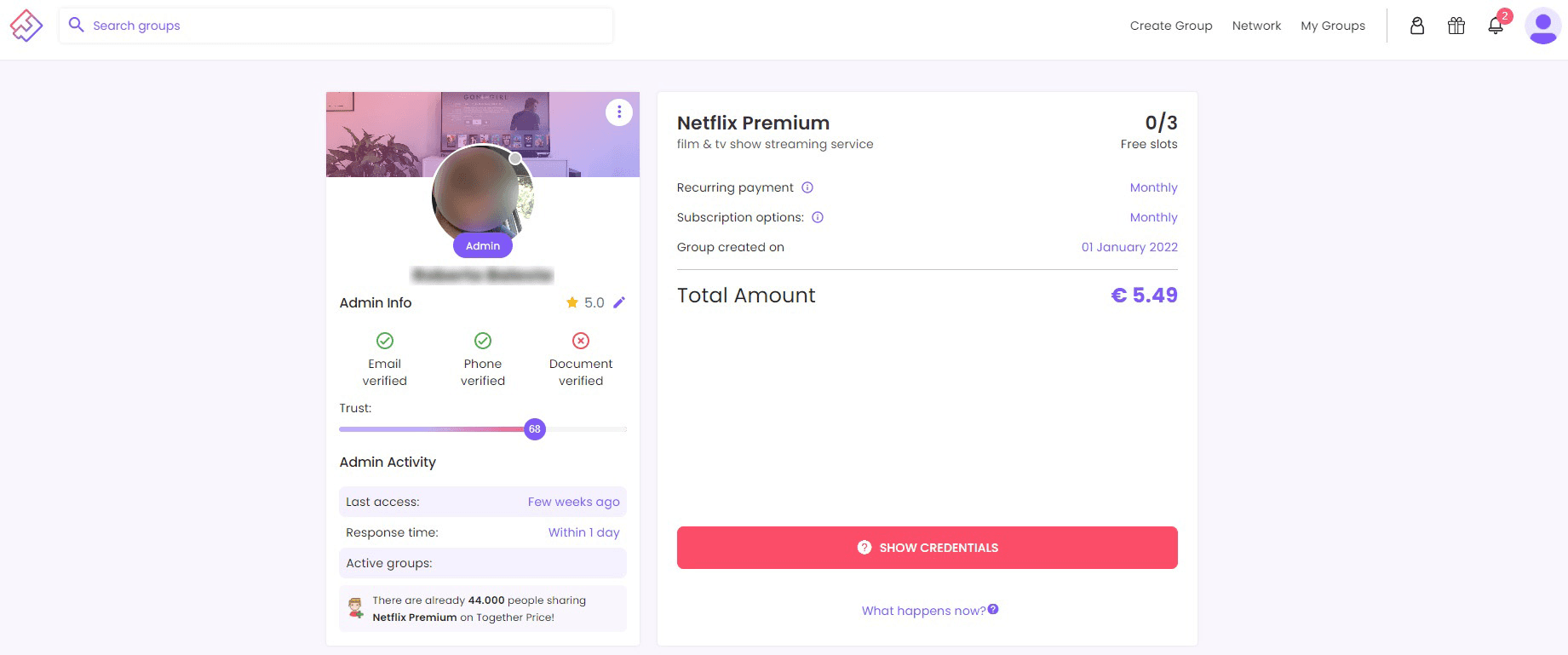Image resolution: width=1568 pixels, height=655 pixels.
Task: Click the Trust slider handle showing 68
Action: click(x=535, y=429)
